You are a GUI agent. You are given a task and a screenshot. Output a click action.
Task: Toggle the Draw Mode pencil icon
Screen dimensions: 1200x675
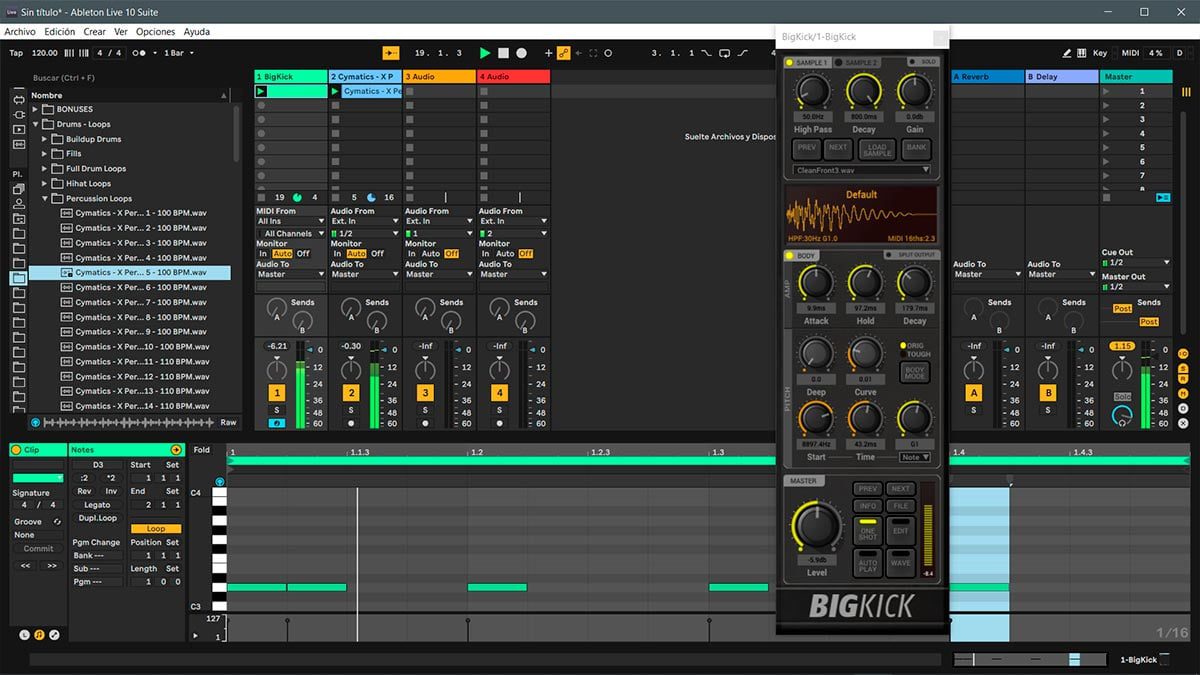[x=1068, y=53]
